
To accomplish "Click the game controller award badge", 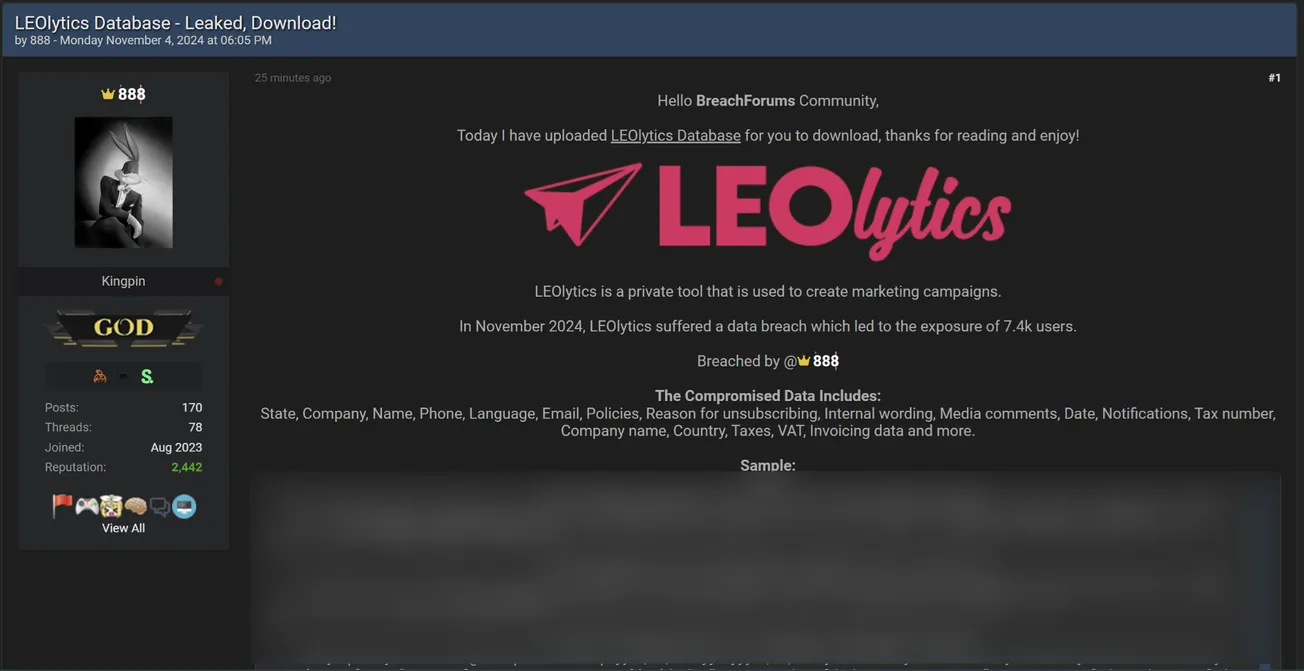I will [87, 507].
